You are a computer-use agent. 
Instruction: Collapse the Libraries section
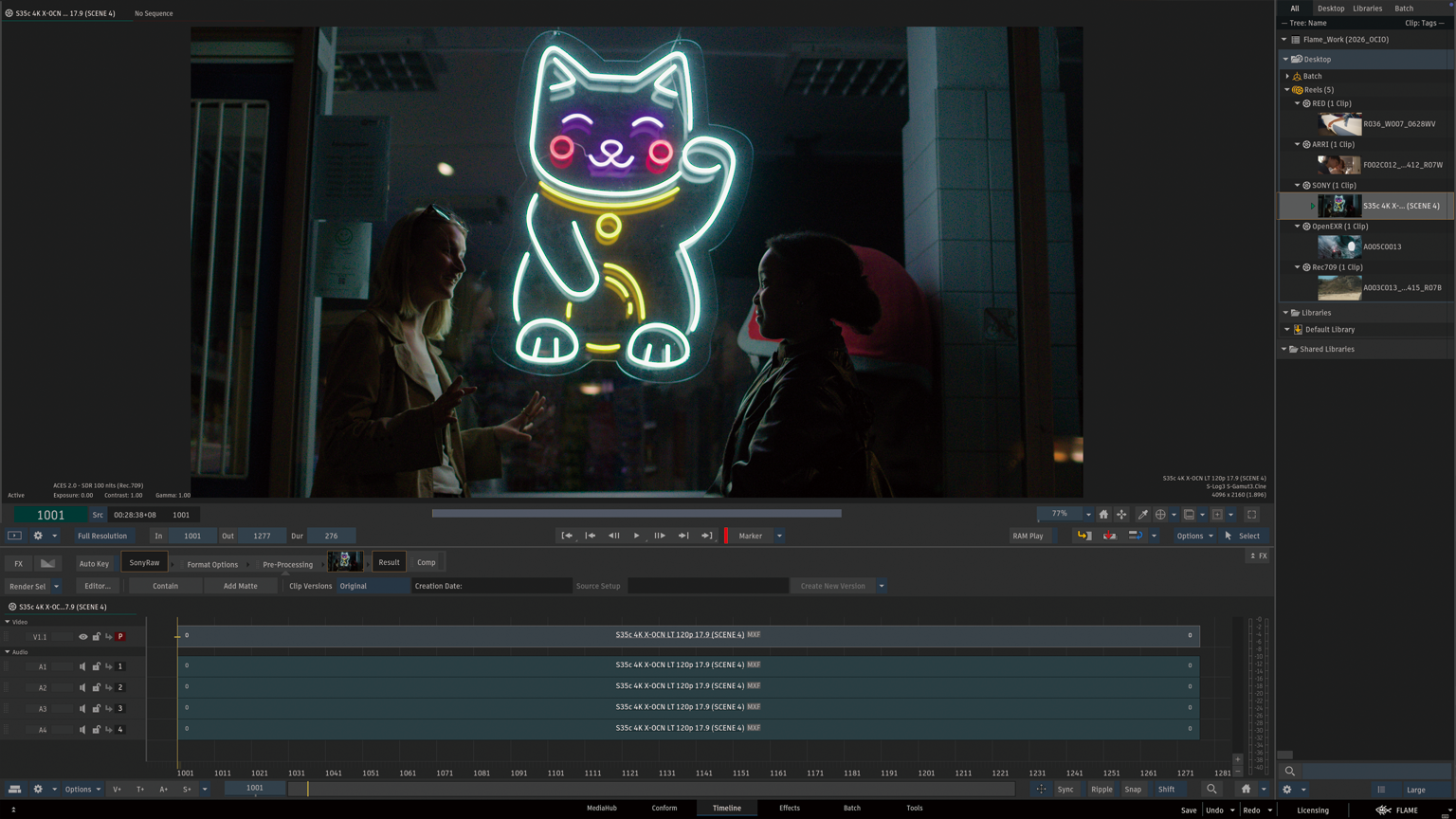pos(1285,313)
